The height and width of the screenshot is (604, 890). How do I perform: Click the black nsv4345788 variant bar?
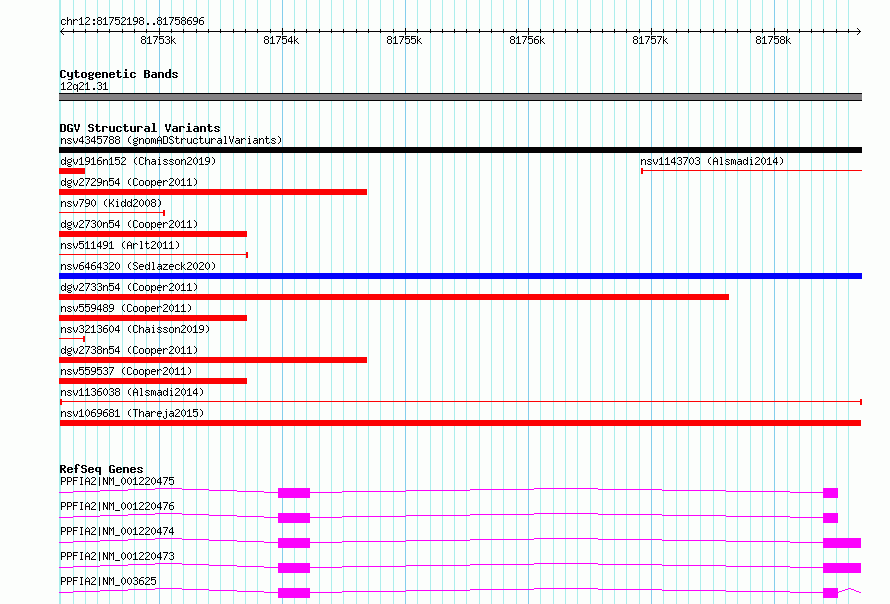point(460,150)
